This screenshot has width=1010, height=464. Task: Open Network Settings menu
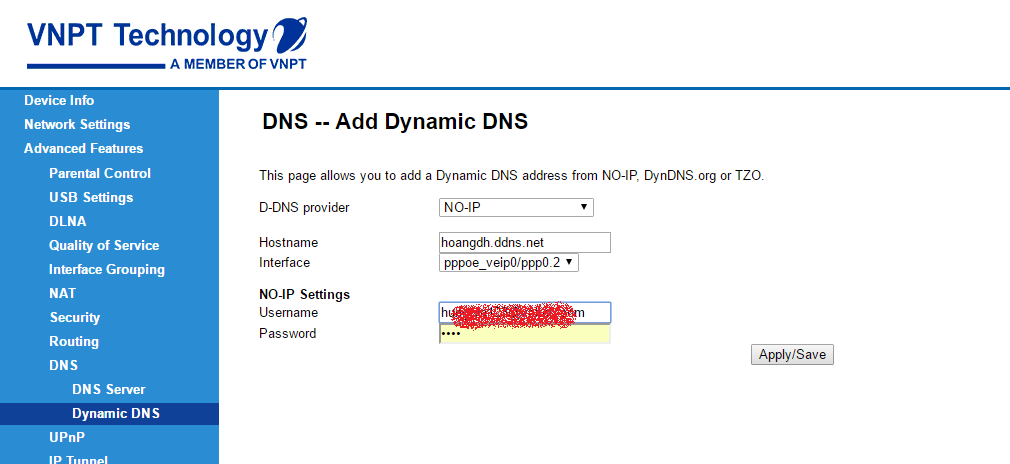click(77, 124)
